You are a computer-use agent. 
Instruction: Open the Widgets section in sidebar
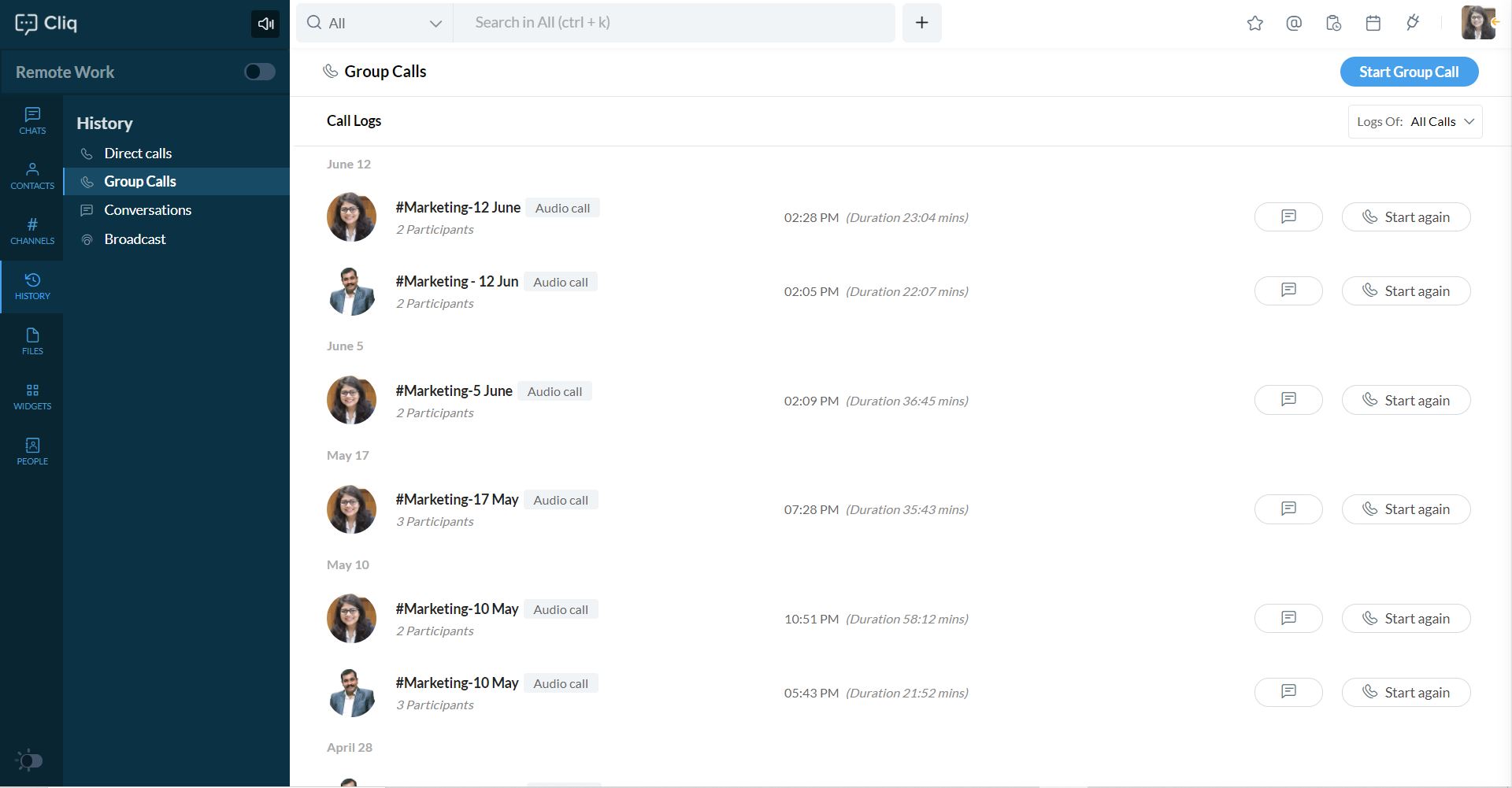(32, 397)
